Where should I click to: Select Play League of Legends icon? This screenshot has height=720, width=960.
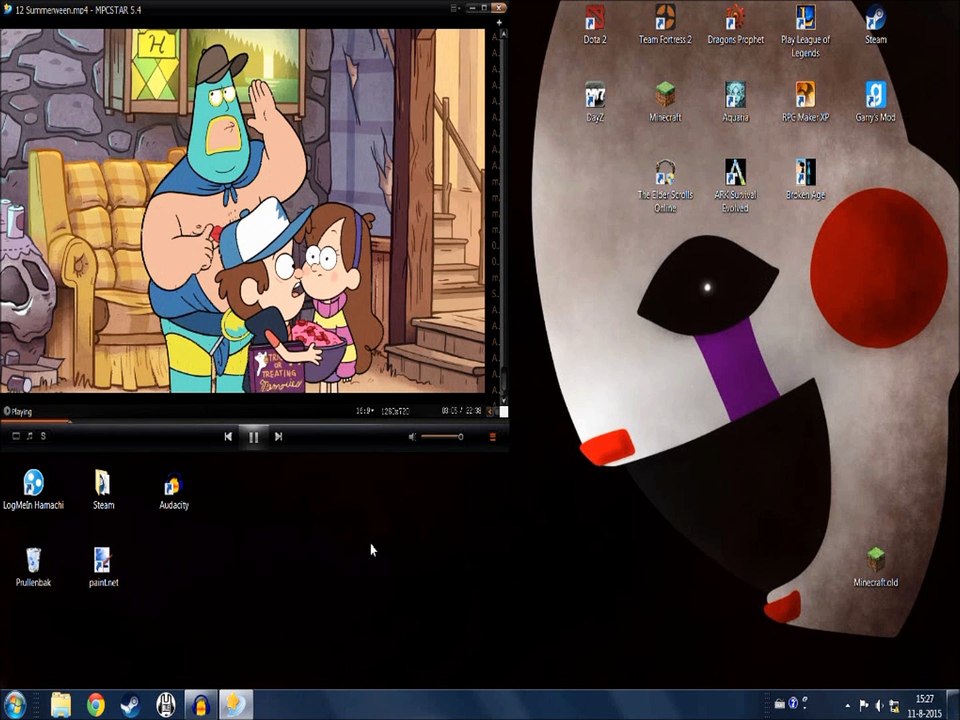click(805, 32)
